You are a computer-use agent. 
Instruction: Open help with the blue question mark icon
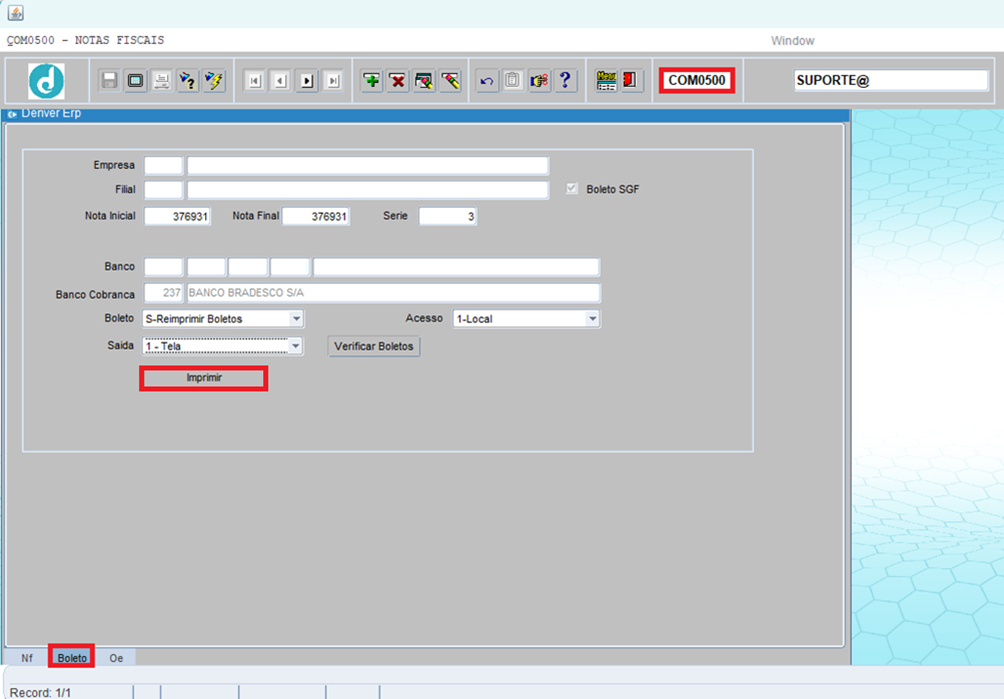pos(565,81)
